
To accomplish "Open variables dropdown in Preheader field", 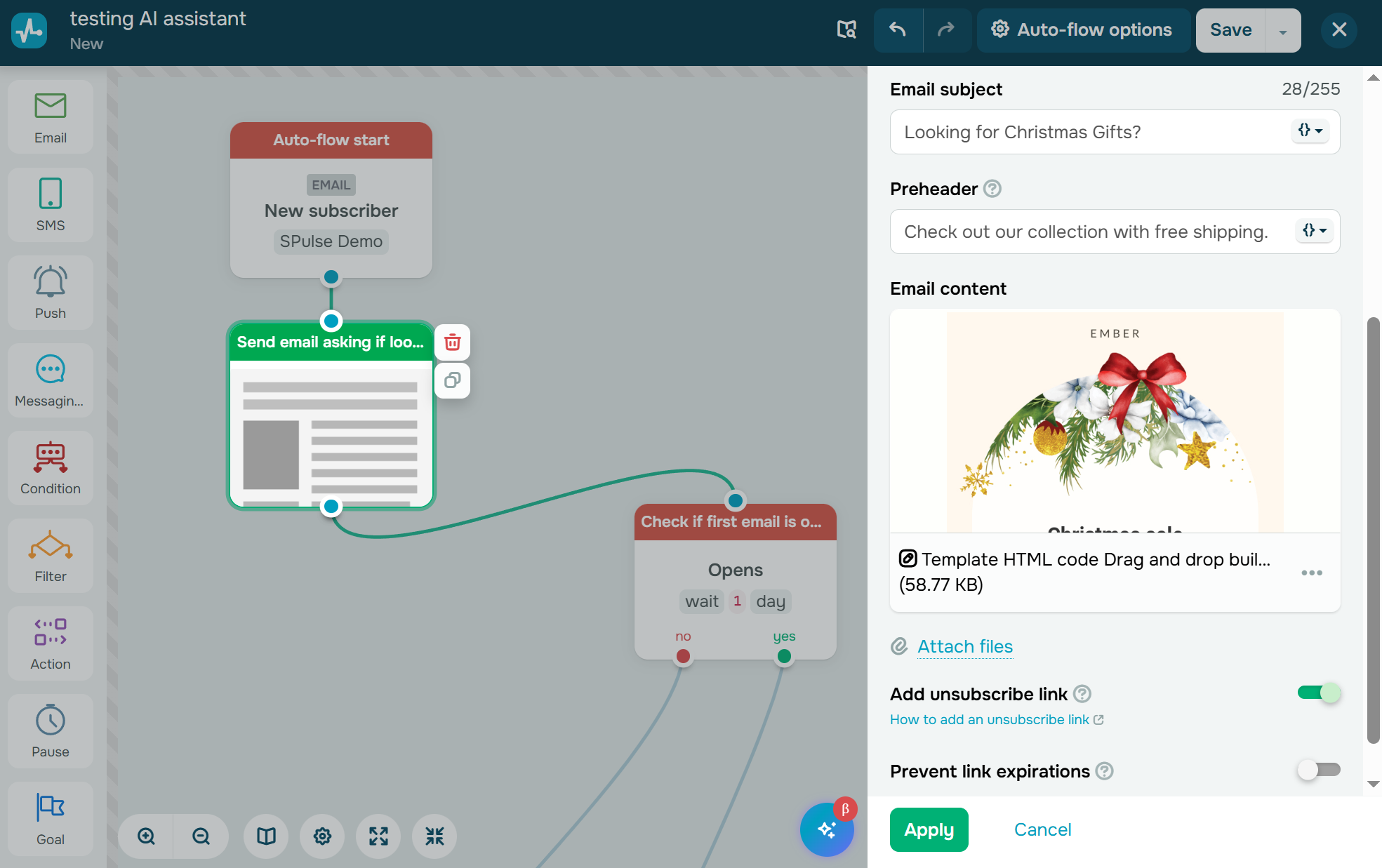I will pyautogui.click(x=1314, y=231).
